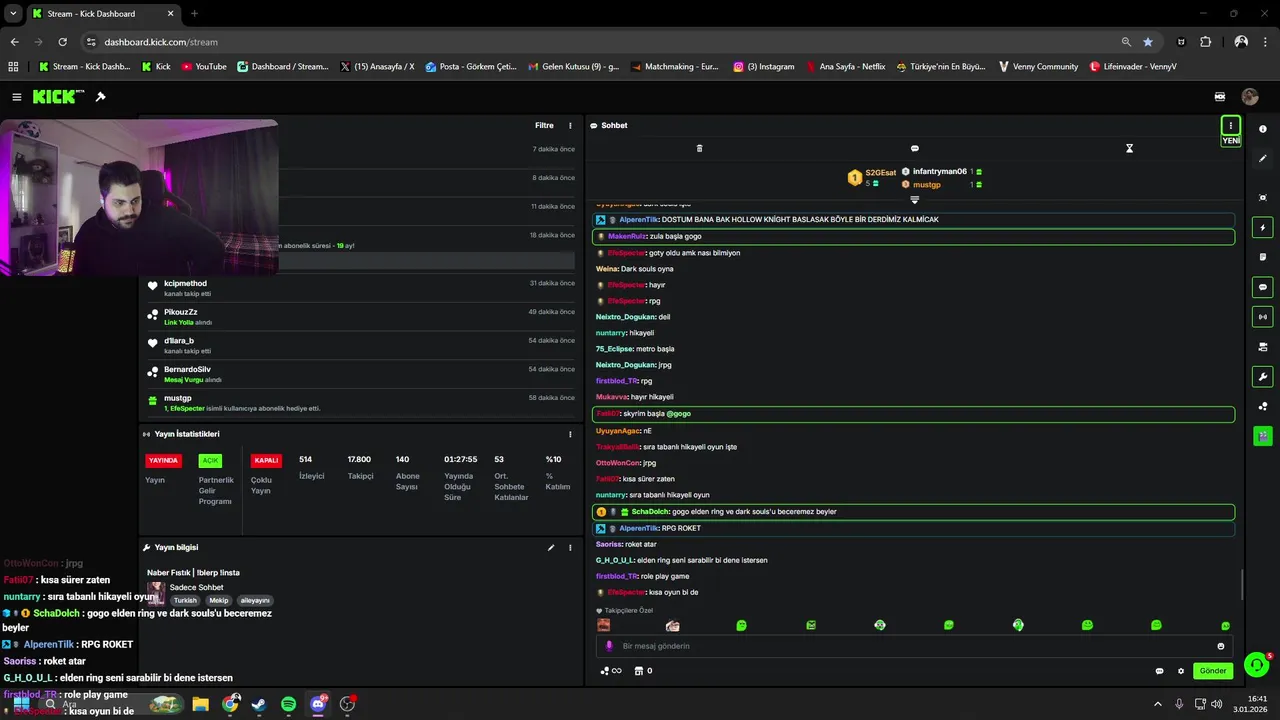Click the solid green square sidebar button
The image size is (1280, 720).
(1263, 436)
